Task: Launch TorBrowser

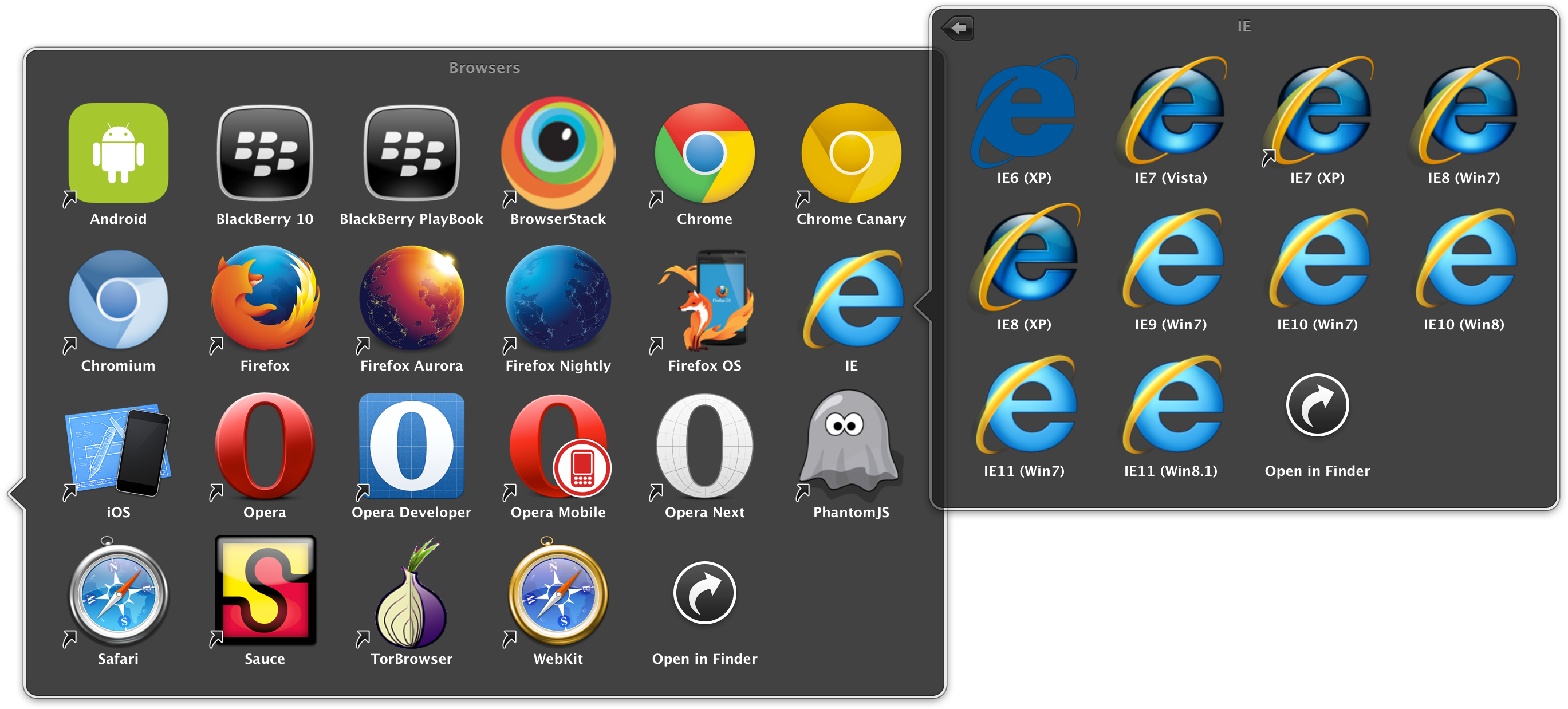Action: tap(412, 593)
